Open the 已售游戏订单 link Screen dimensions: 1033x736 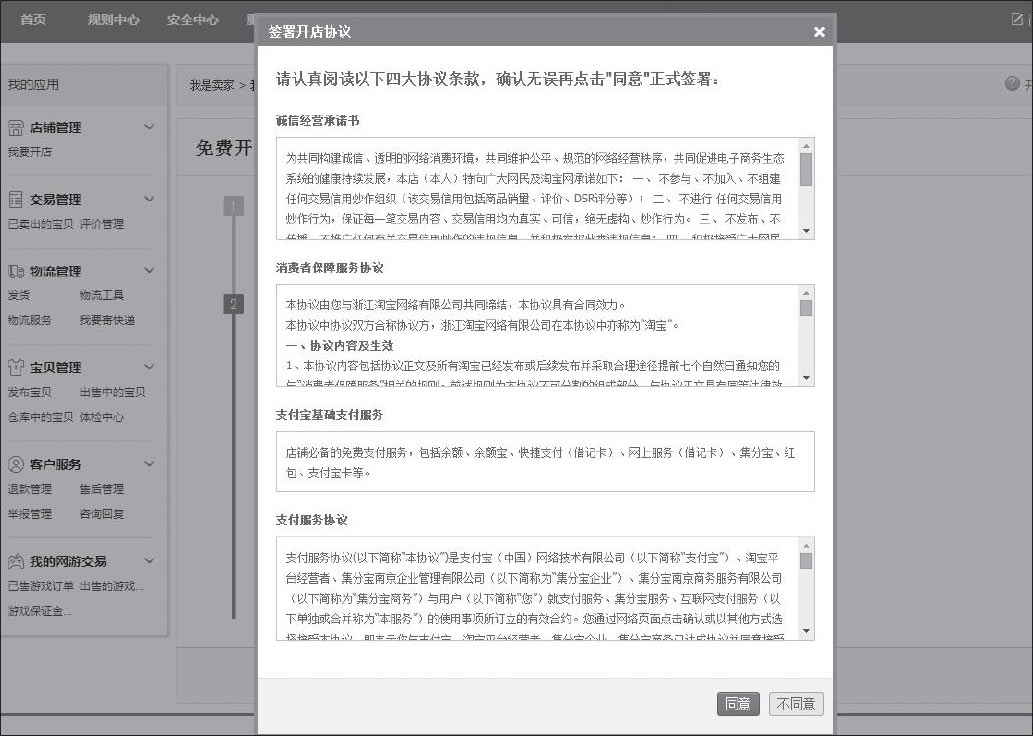40,586
